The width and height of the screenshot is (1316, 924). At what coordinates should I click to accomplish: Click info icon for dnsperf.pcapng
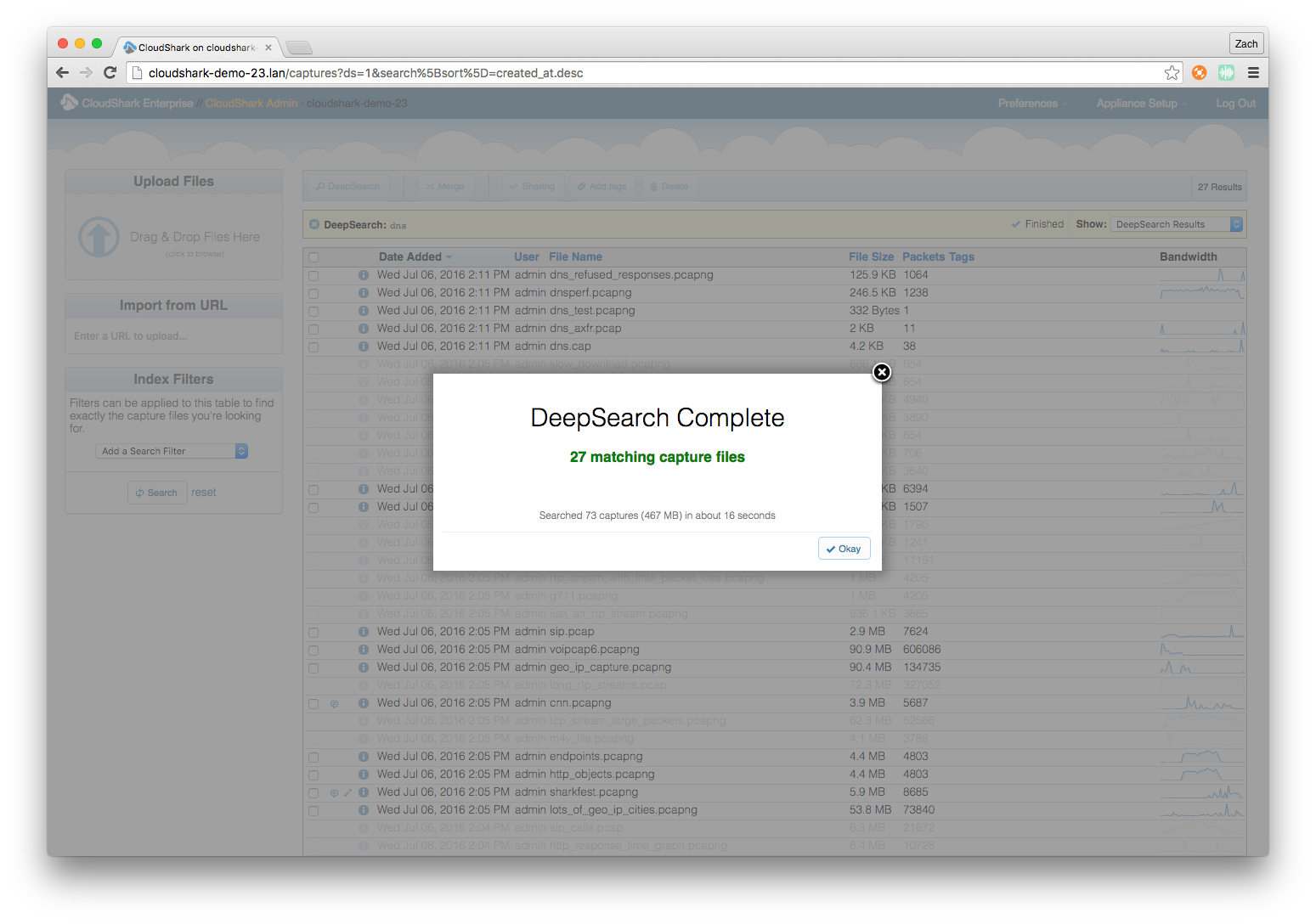[x=364, y=293]
